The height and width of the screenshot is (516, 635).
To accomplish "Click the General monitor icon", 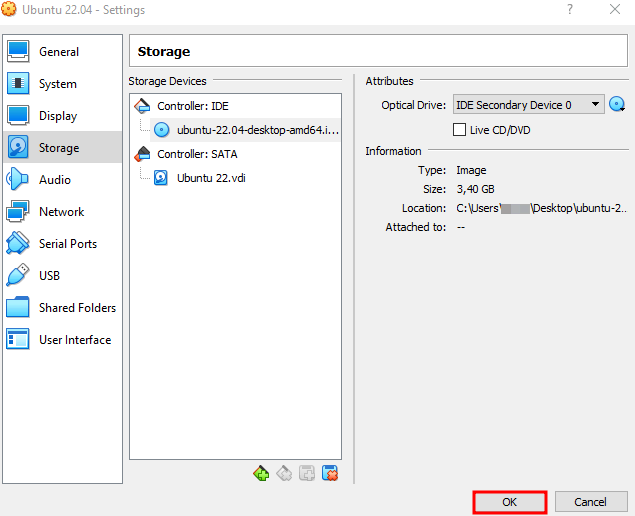I will pyautogui.click(x=18, y=51).
